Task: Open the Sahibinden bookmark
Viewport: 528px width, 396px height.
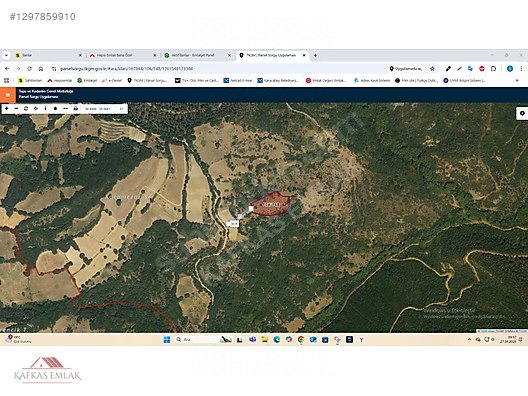Action: click(x=30, y=80)
